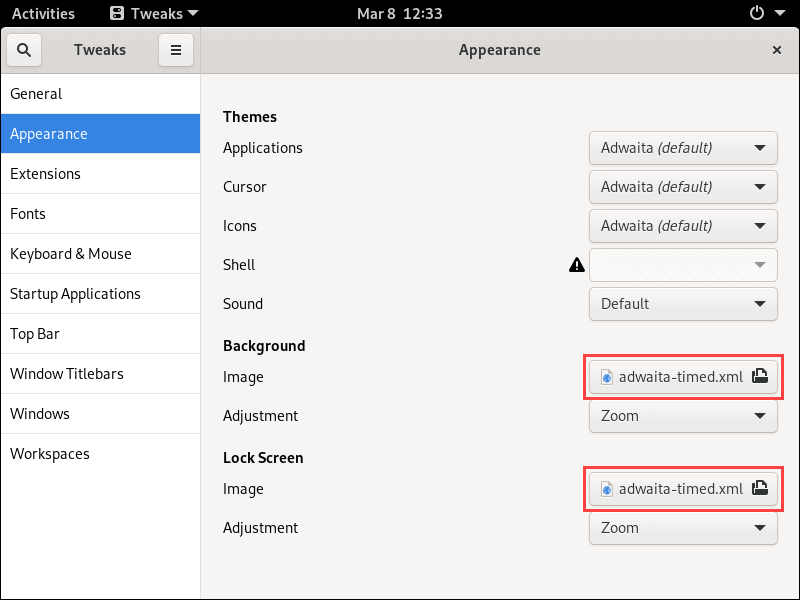Select General in the sidebar

point(101,94)
